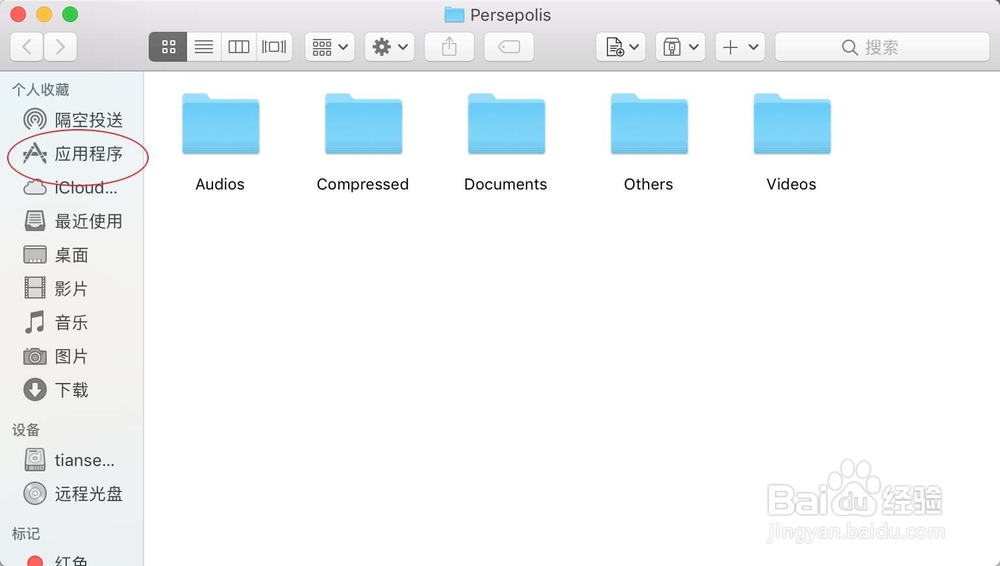The image size is (1000, 566).
Task: Go back with the back arrow
Action: pos(27,47)
